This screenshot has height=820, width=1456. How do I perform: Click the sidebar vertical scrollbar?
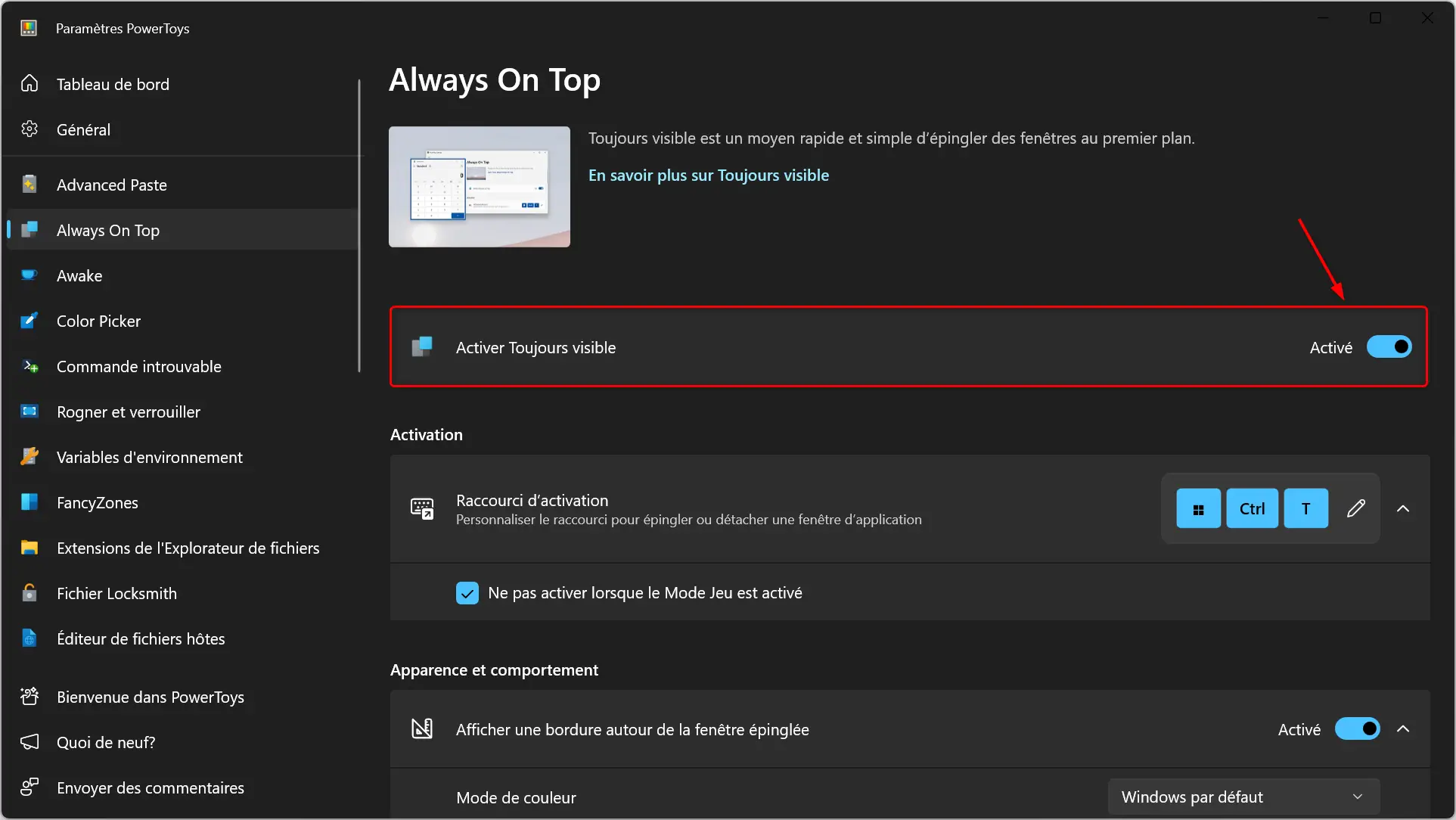[x=359, y=225]
